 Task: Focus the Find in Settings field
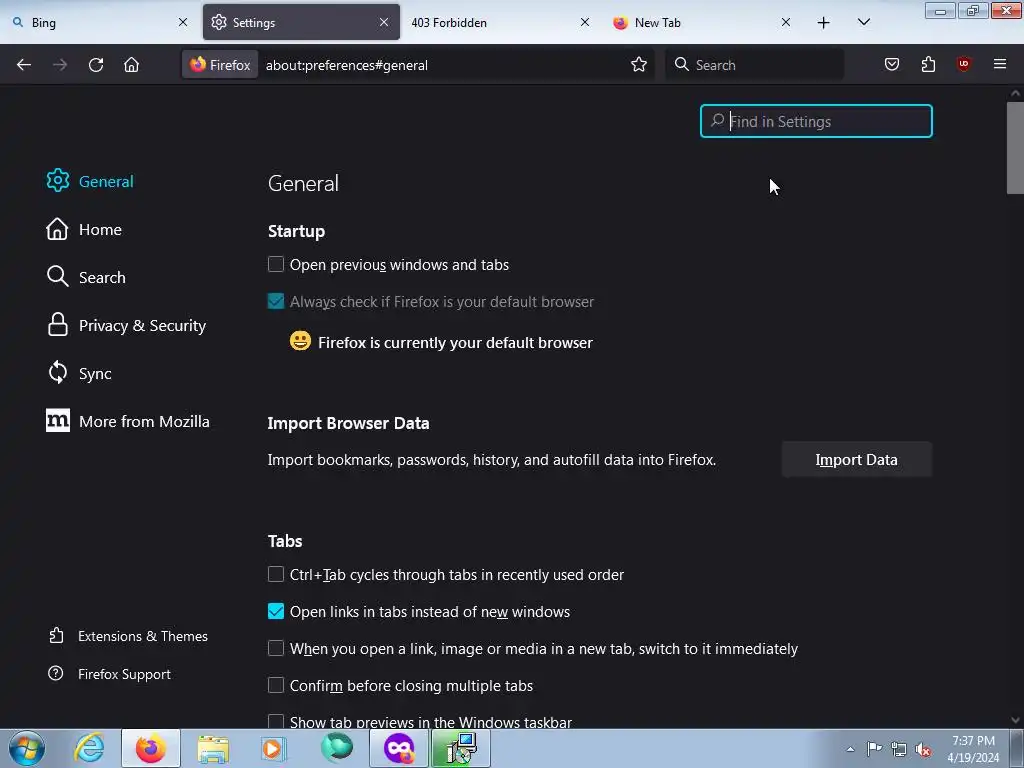point(816,121)
